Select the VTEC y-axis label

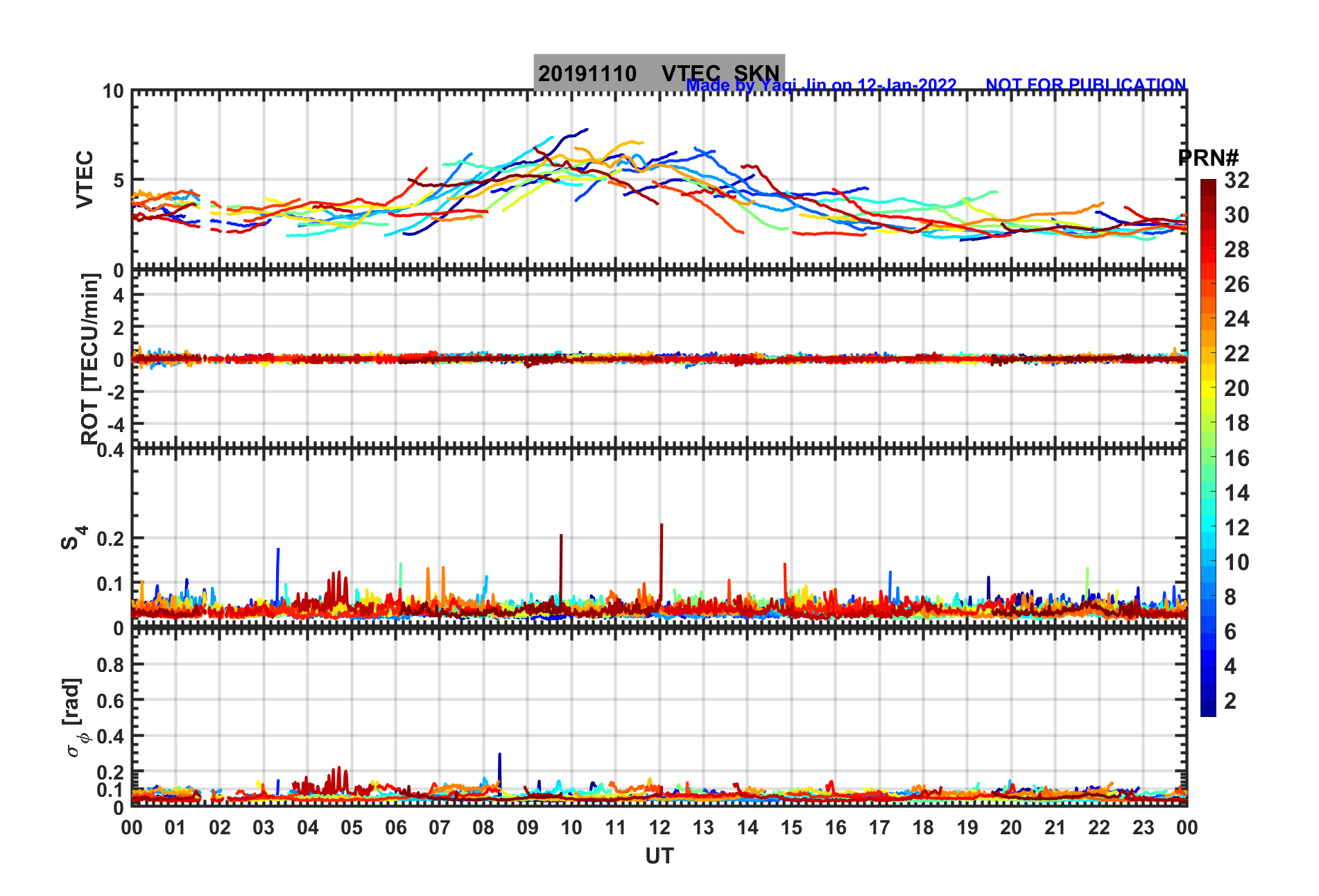click(85, 179)
